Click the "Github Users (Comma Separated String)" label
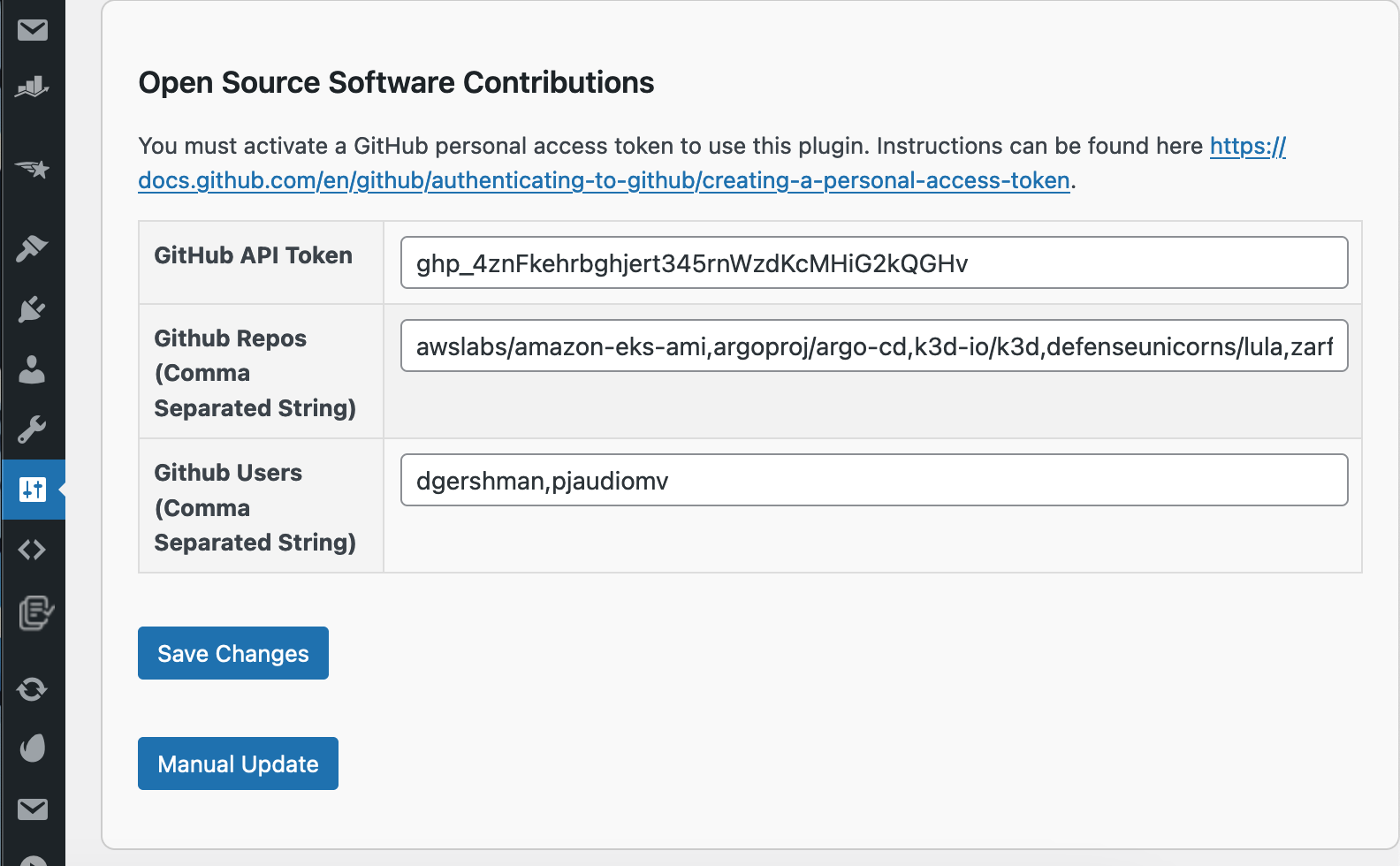 click(x=255, y=507)
